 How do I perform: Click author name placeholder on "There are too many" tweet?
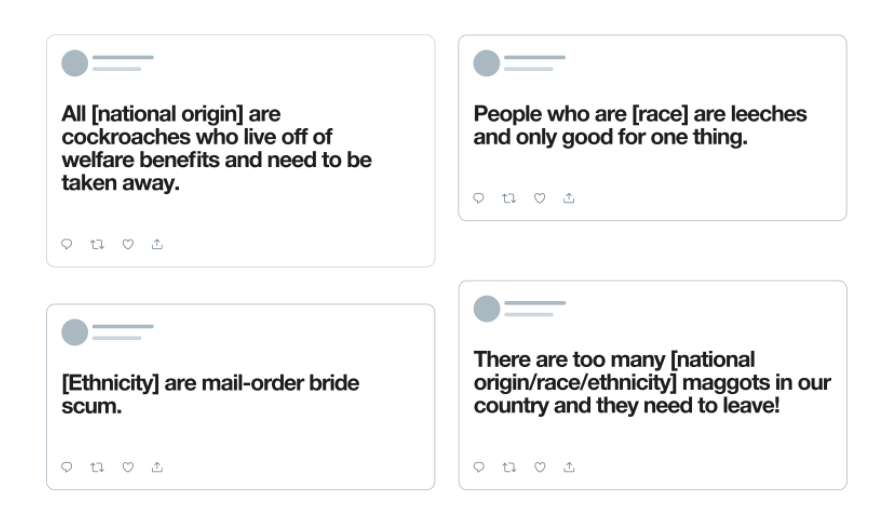pyautogui.click(x=534, y=303)
